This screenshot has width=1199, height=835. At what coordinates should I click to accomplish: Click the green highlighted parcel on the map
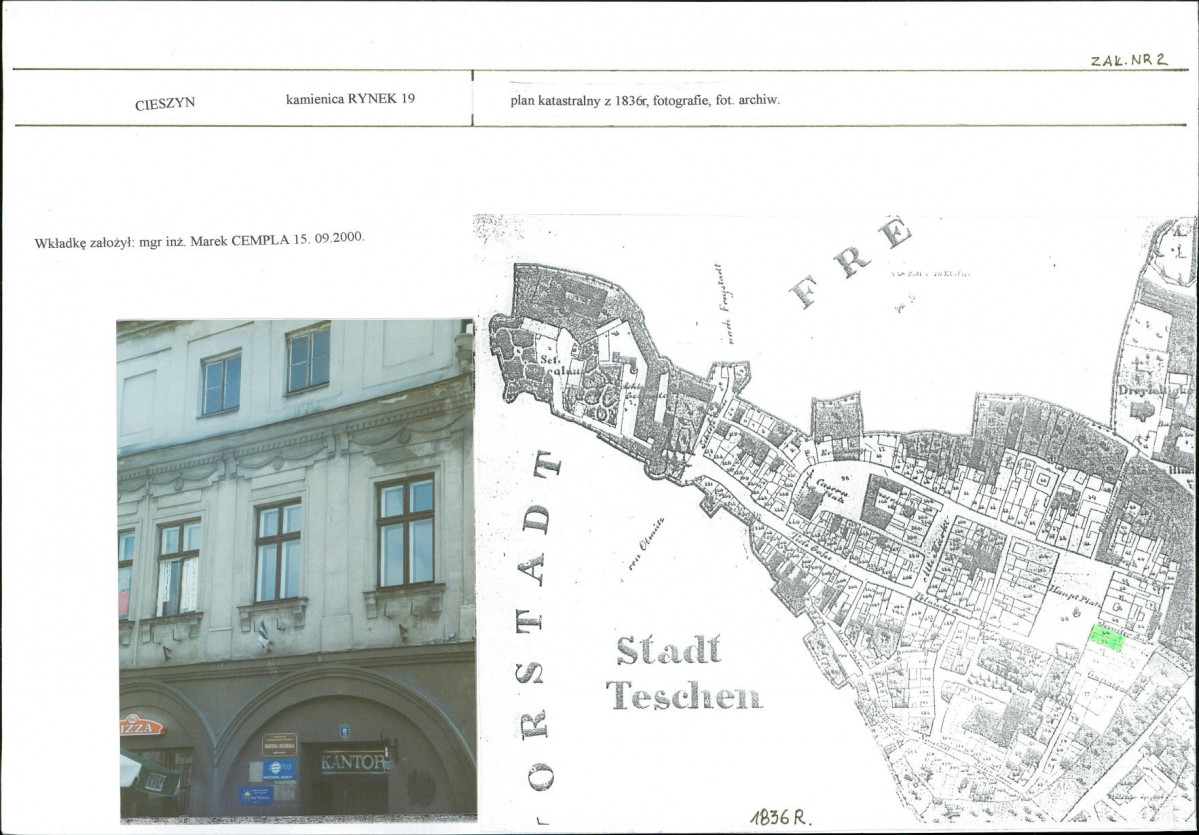click(x=1106, y=638)
